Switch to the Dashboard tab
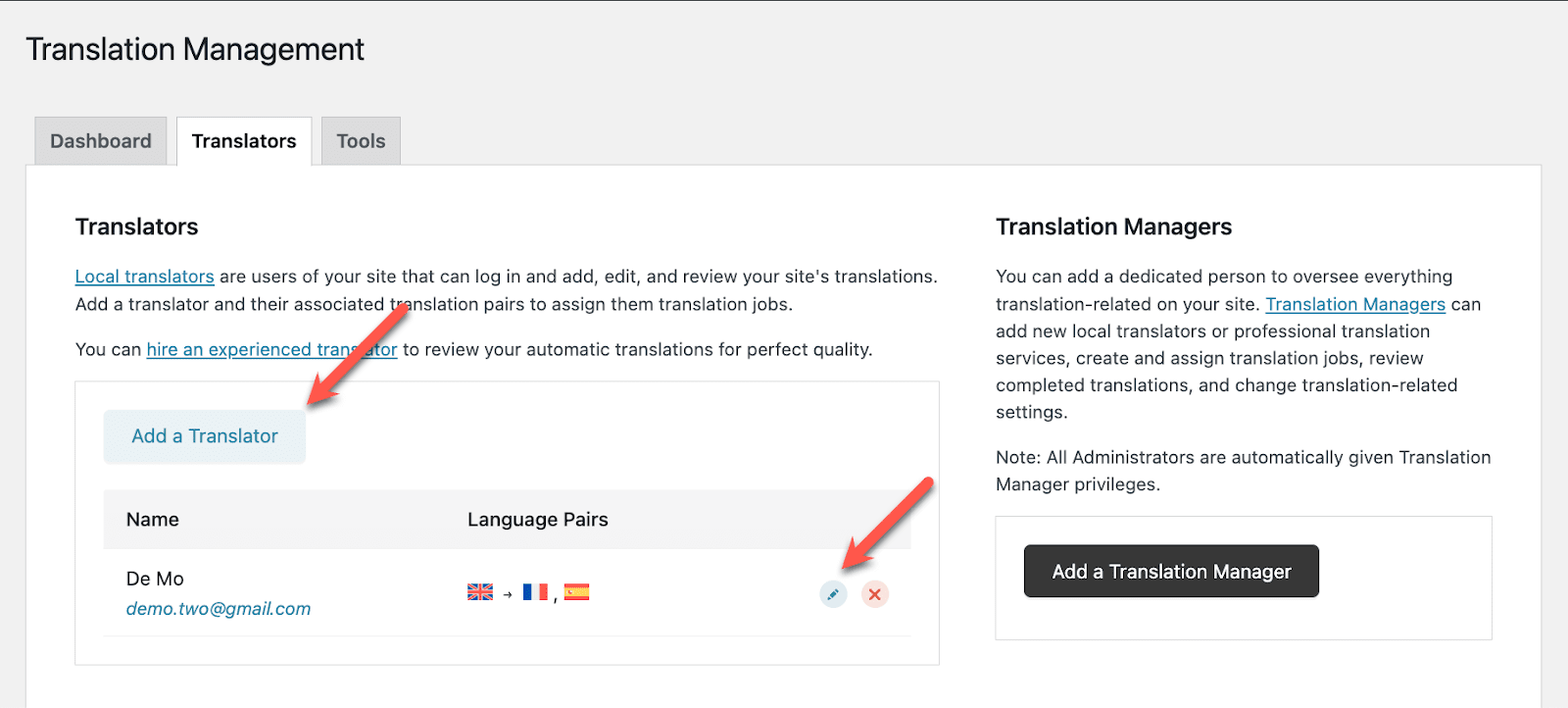Viewport: 1568px width, 708px height. pyautogui.click(x=101, y=141)
